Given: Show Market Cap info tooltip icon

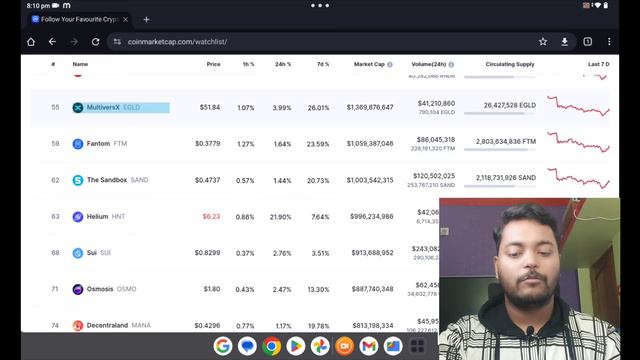Looking at the screenshot, I should point(390,64).
